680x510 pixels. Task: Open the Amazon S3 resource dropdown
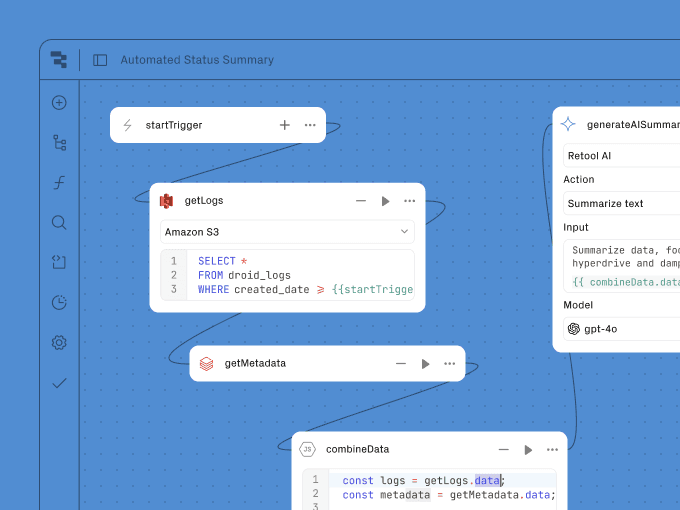(x=287, y=232)
